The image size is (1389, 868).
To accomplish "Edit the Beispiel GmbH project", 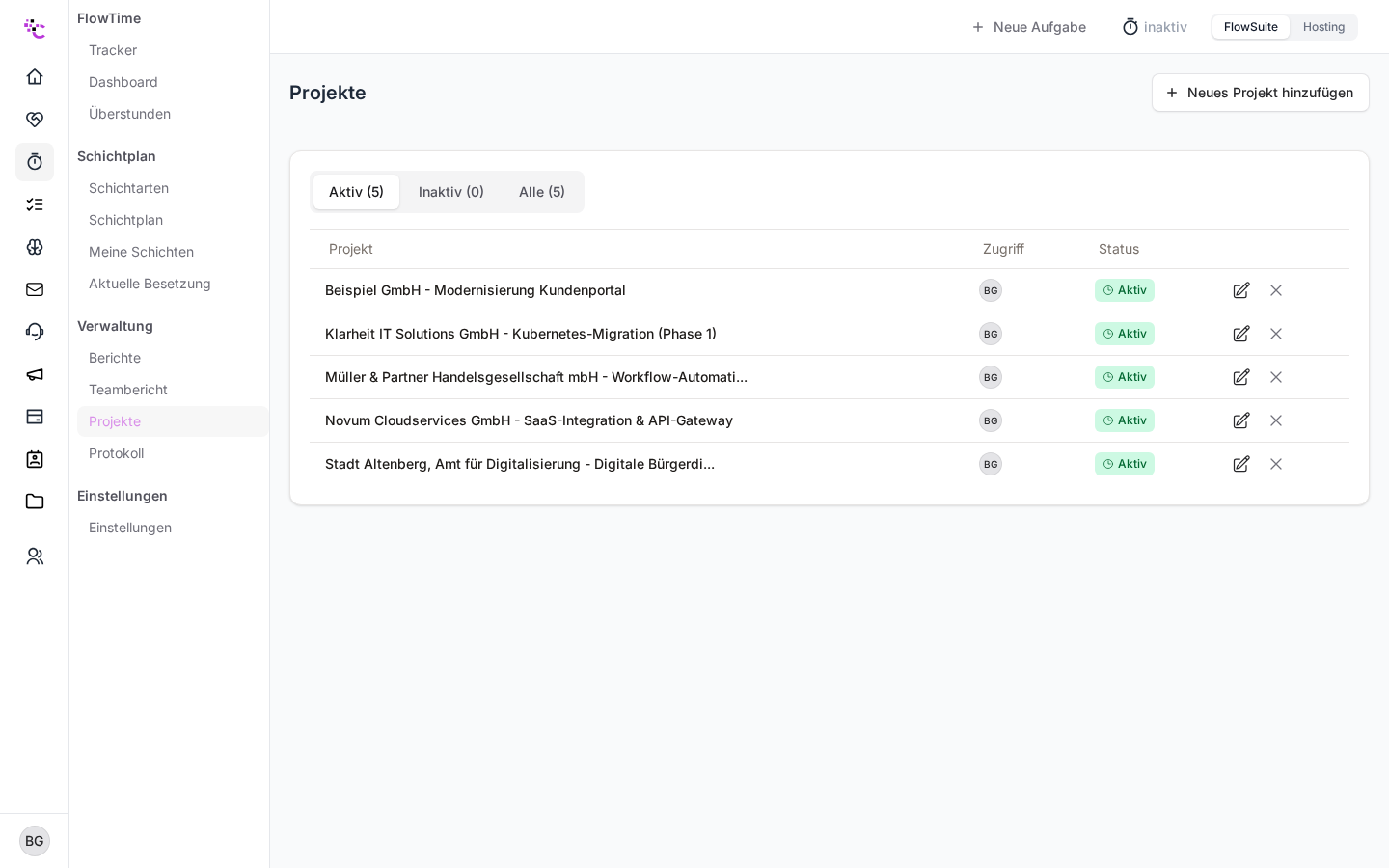I will pyautogui.click(x=1241, y=290).
